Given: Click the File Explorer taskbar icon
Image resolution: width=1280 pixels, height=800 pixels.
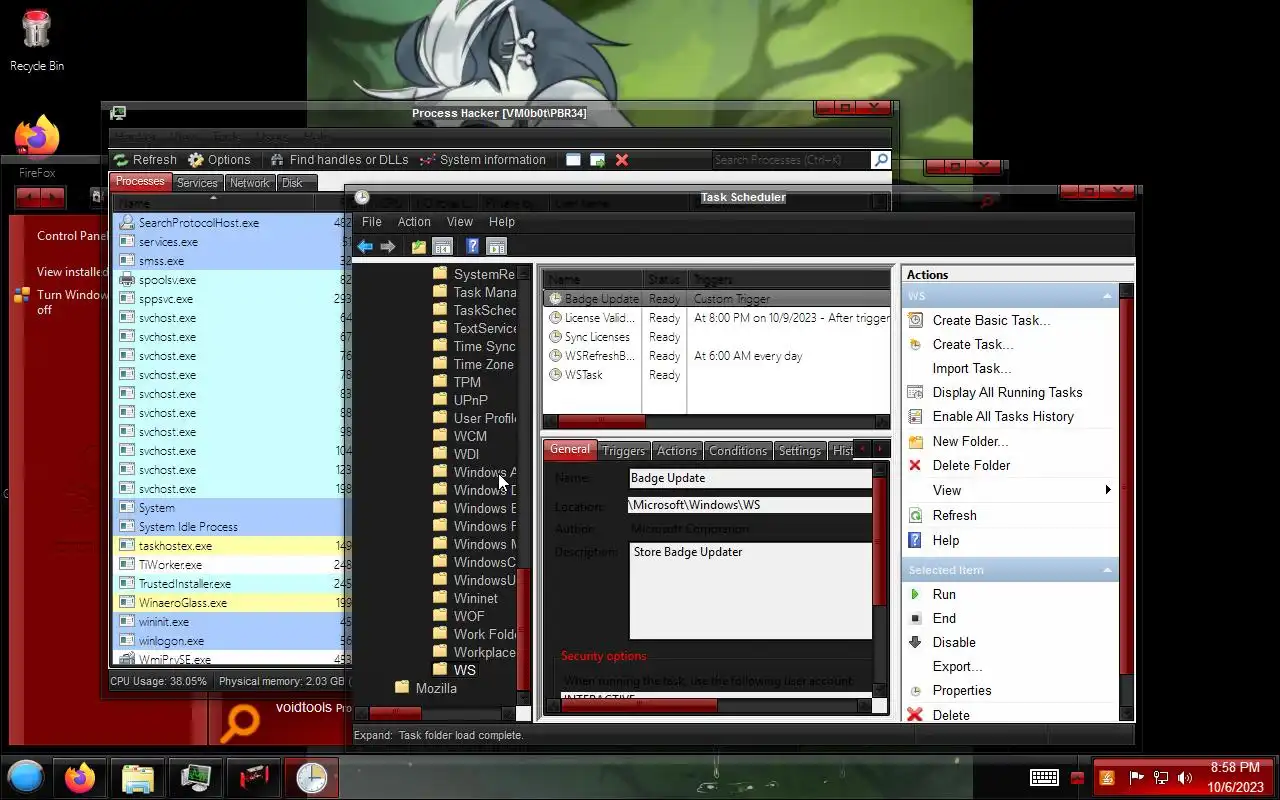Looking at the screenshot, I should (137, 778).
